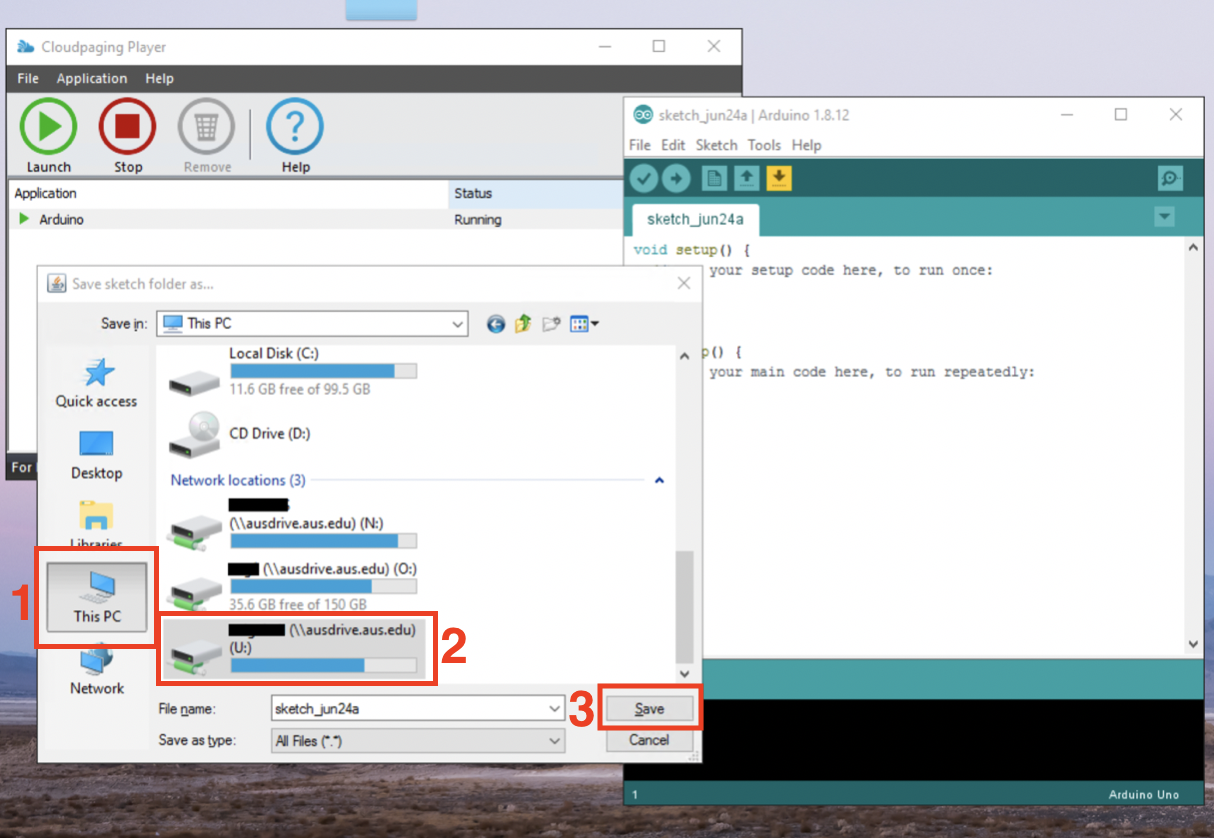1214x838 pixels.
Task: Open the Arduino Tools menu
Action: pos(764,145)
